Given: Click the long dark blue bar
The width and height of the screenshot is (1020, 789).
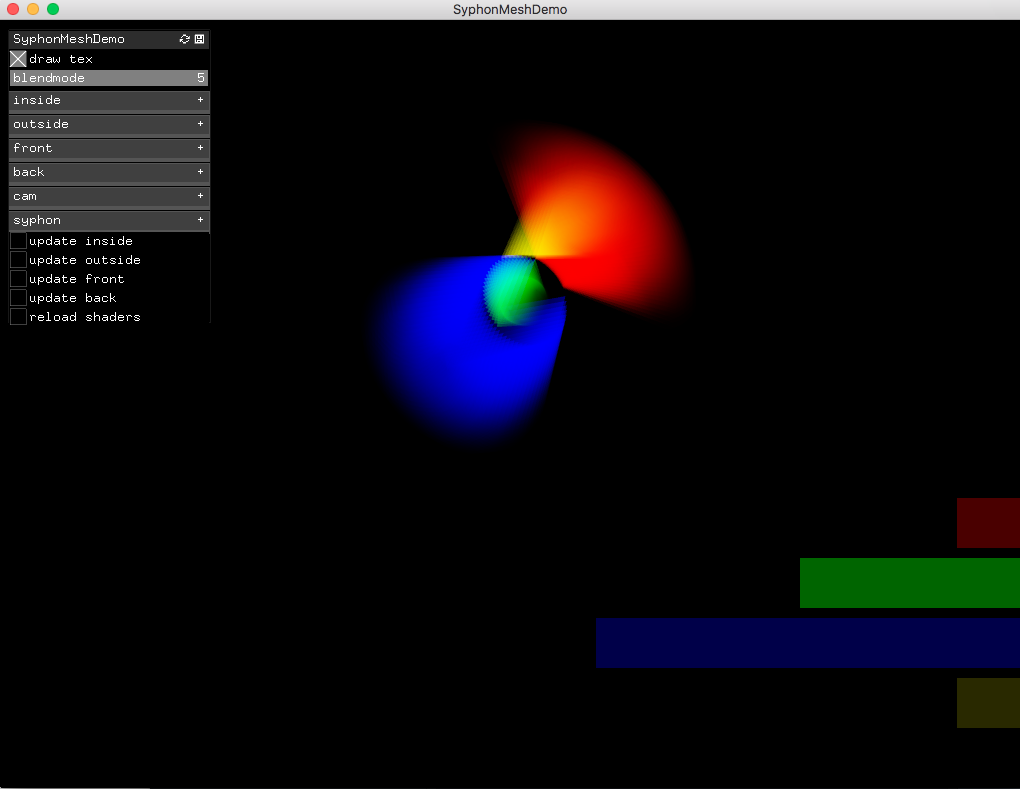Looking at the screenshot, I should coord(806,642).
